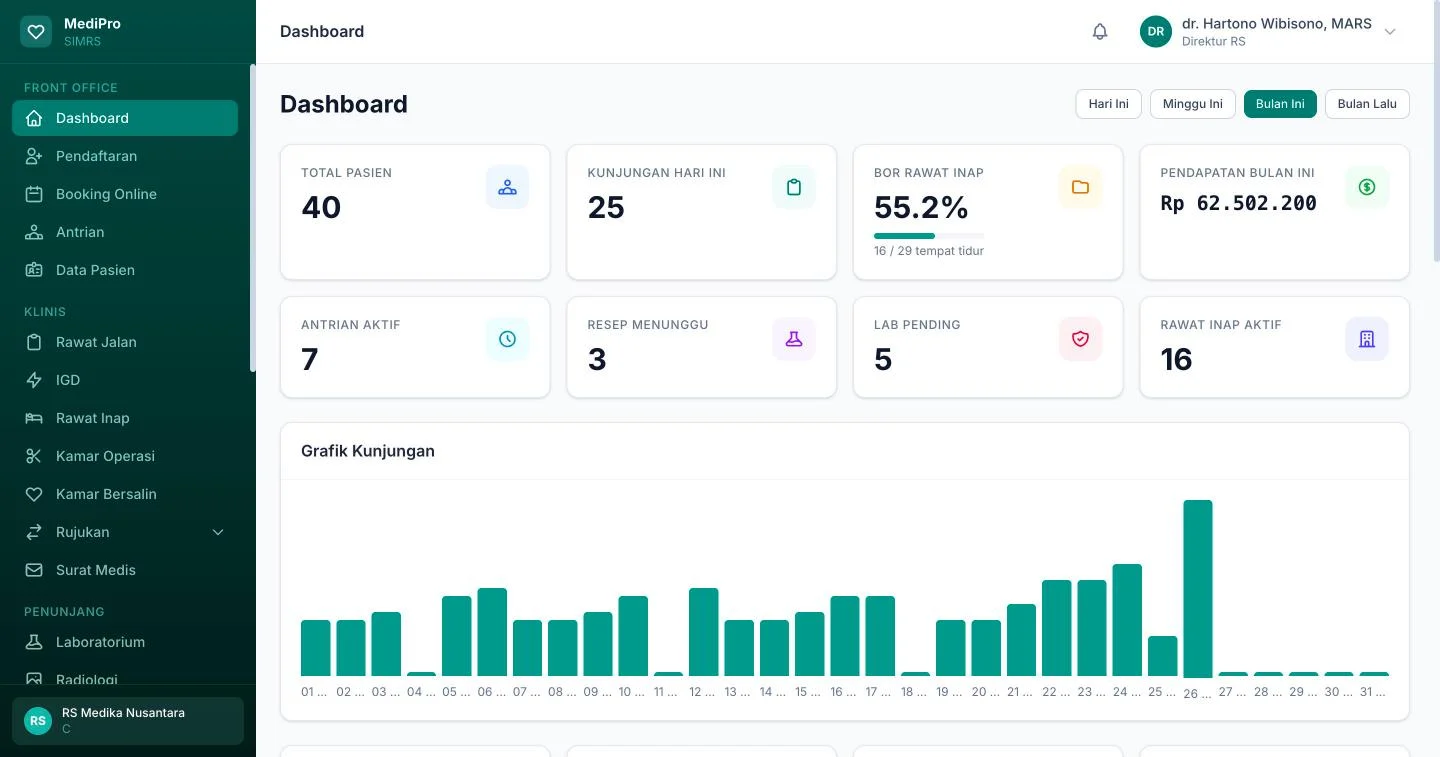This screenshot has height=757, width=1440.
Task: Click the sidebar scrollbar
Action: point(253,218)
